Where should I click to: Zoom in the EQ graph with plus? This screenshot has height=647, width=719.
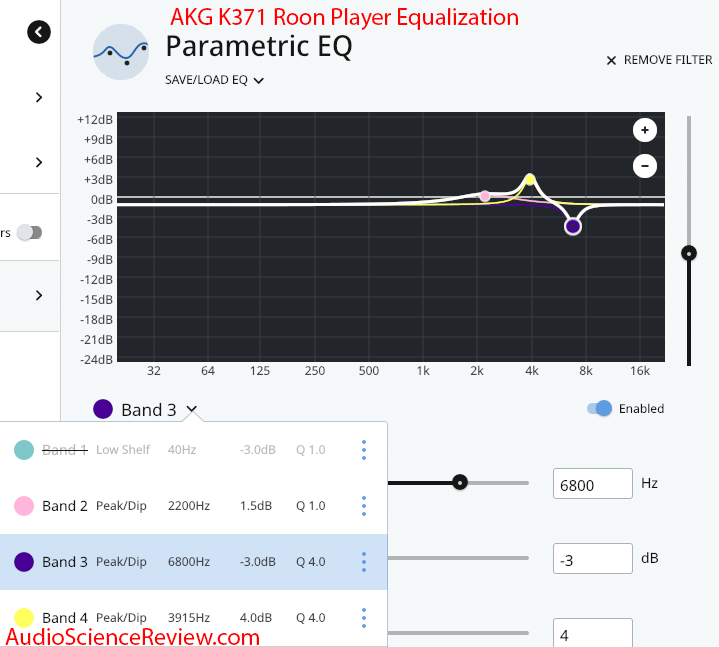(x=645, y=130)
